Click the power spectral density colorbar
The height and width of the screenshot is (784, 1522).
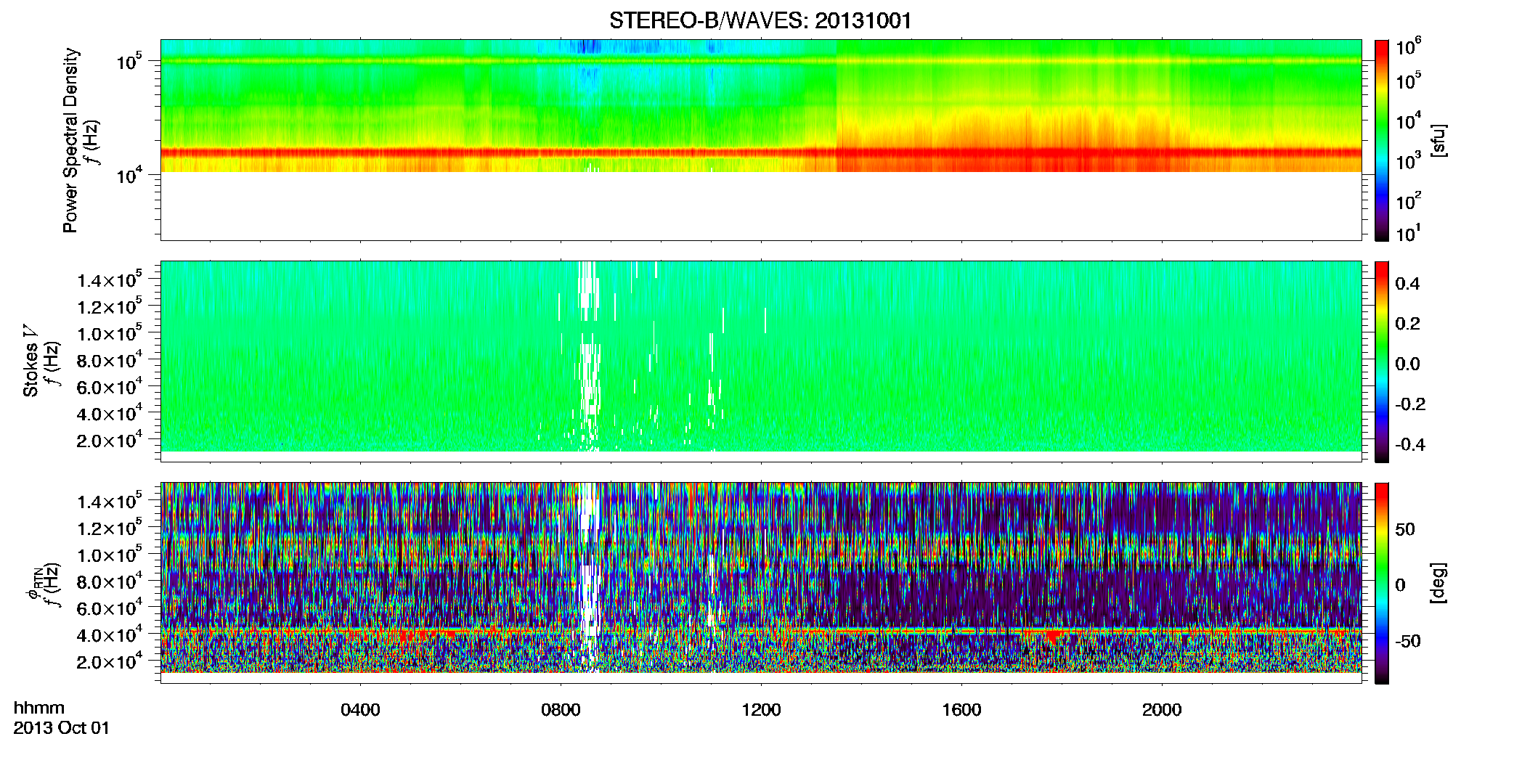click(1382, 140)
